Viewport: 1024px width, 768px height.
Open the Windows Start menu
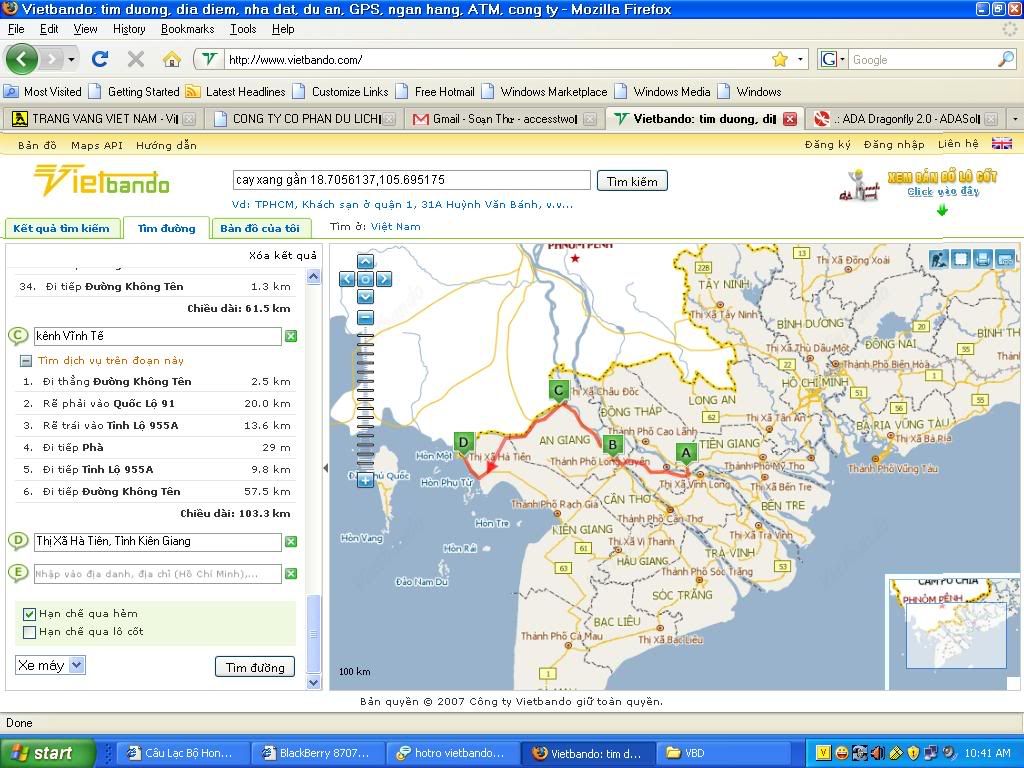click(x=47, y=753)
